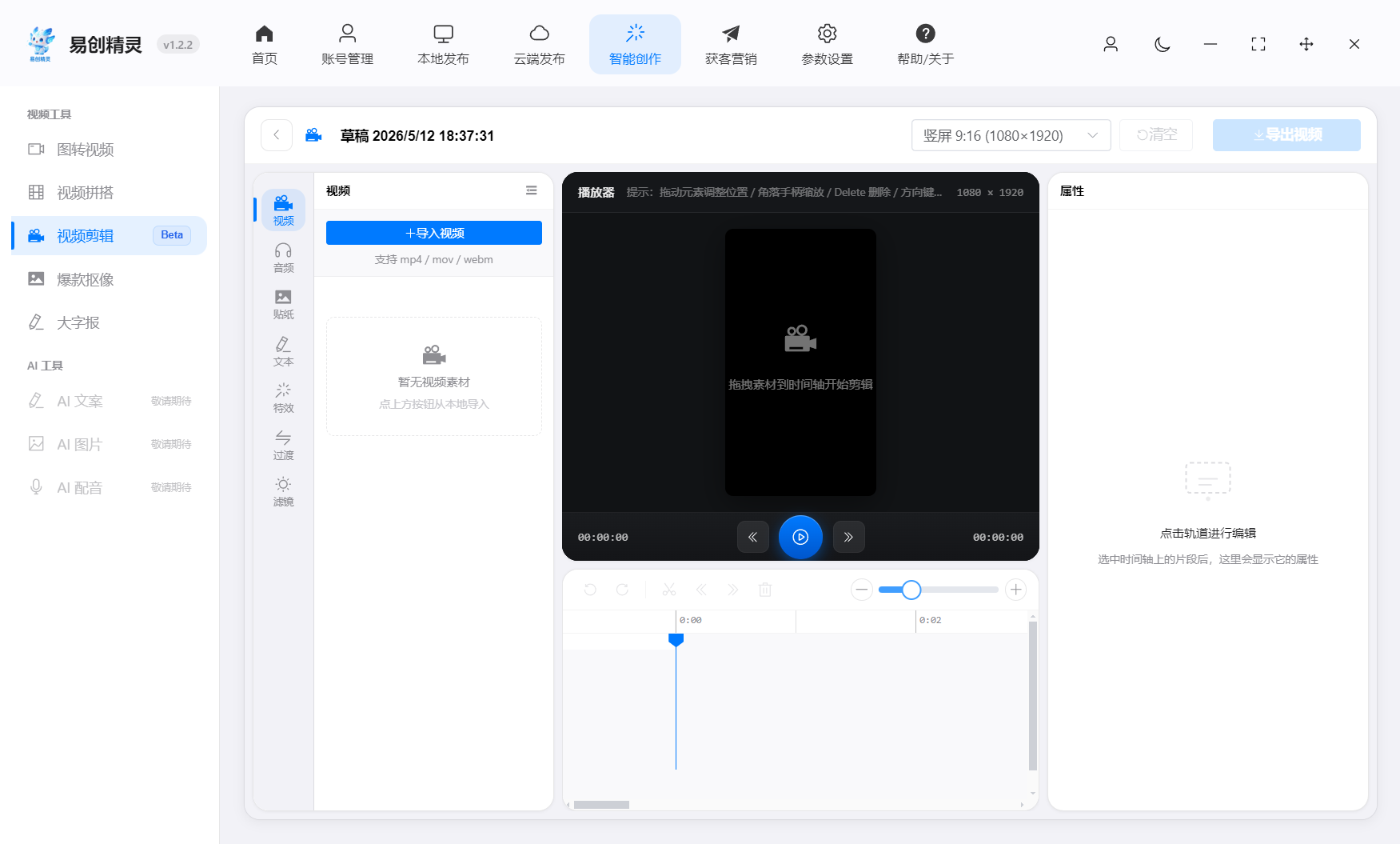1400x844 pixels.
Task: Switch to 云端发布 tab
Action: point(539,45)
